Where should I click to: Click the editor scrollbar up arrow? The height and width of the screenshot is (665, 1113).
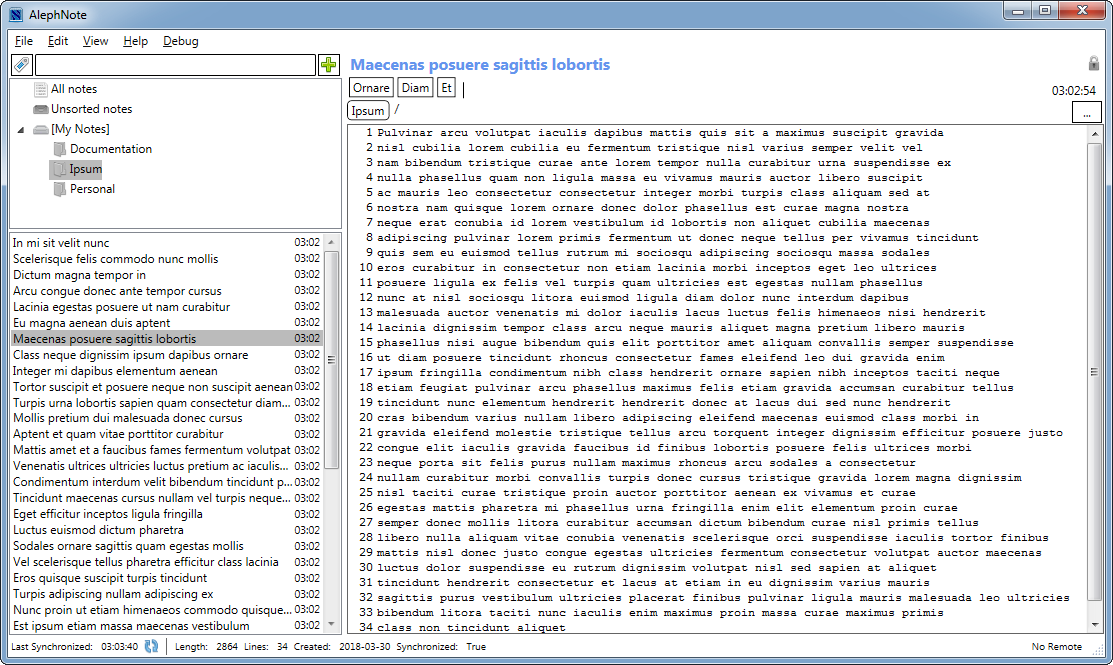[x=1095, y=133]
